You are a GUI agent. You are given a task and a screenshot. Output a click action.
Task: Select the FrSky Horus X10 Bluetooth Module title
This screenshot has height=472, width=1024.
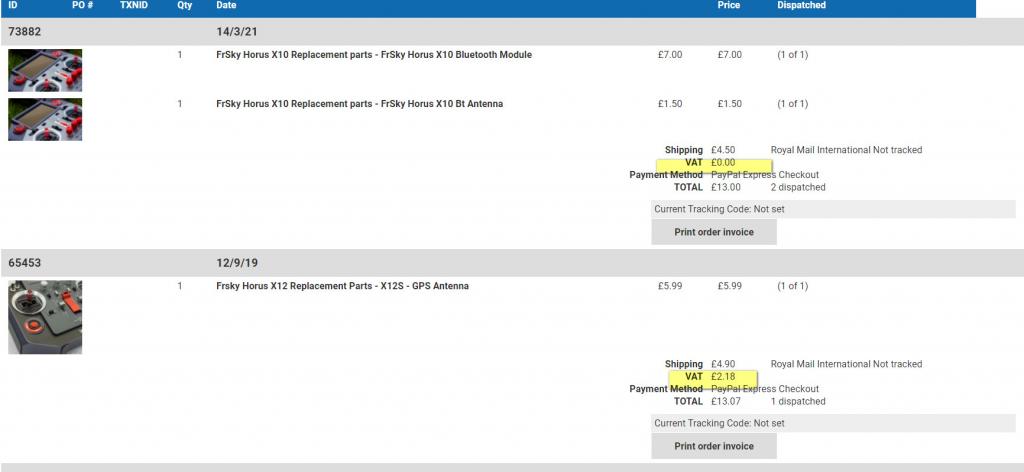tap(374, 55)
